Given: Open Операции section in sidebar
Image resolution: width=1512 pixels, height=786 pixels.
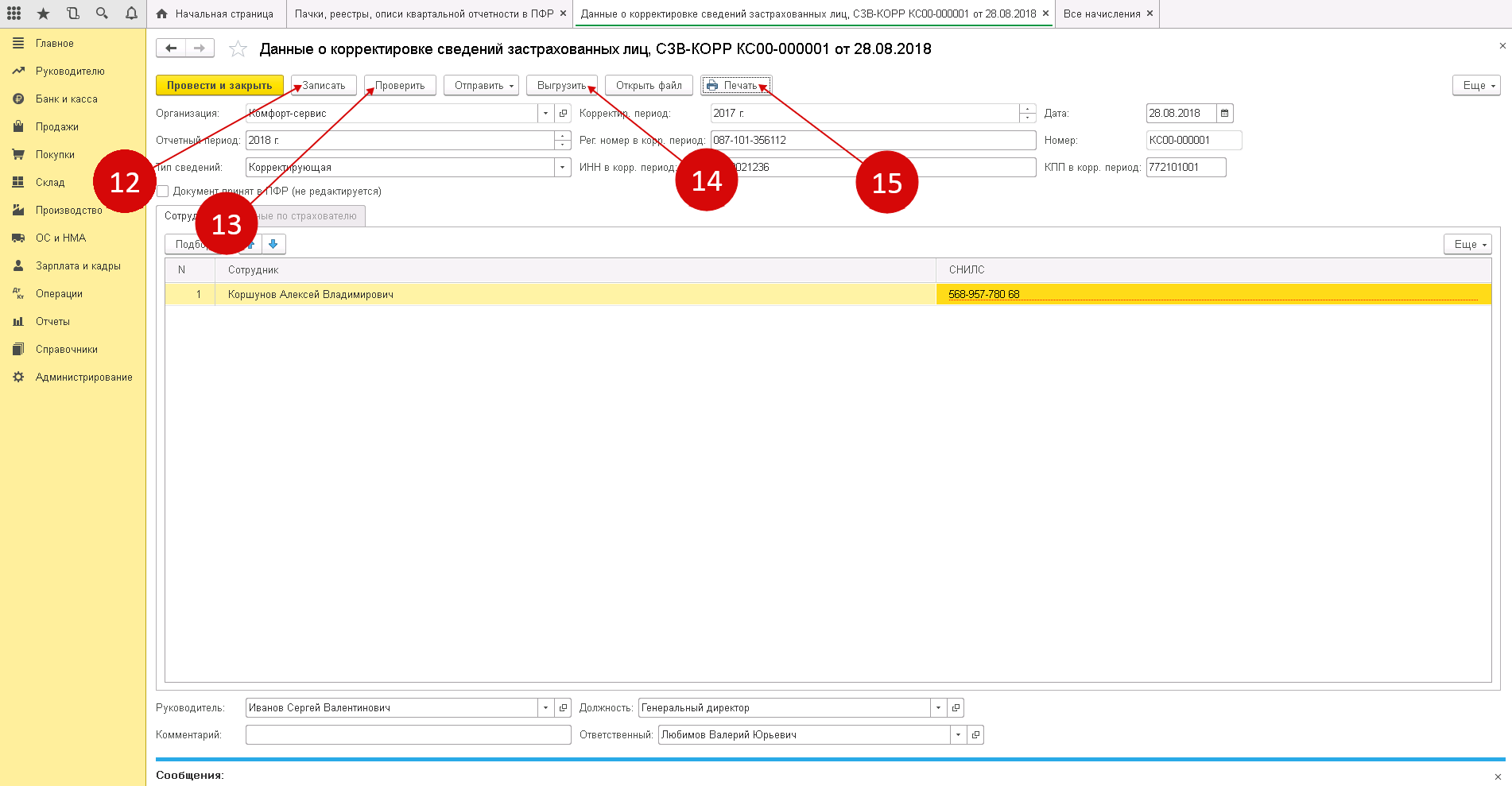Looking at the screenshot, I should [59, 294].
